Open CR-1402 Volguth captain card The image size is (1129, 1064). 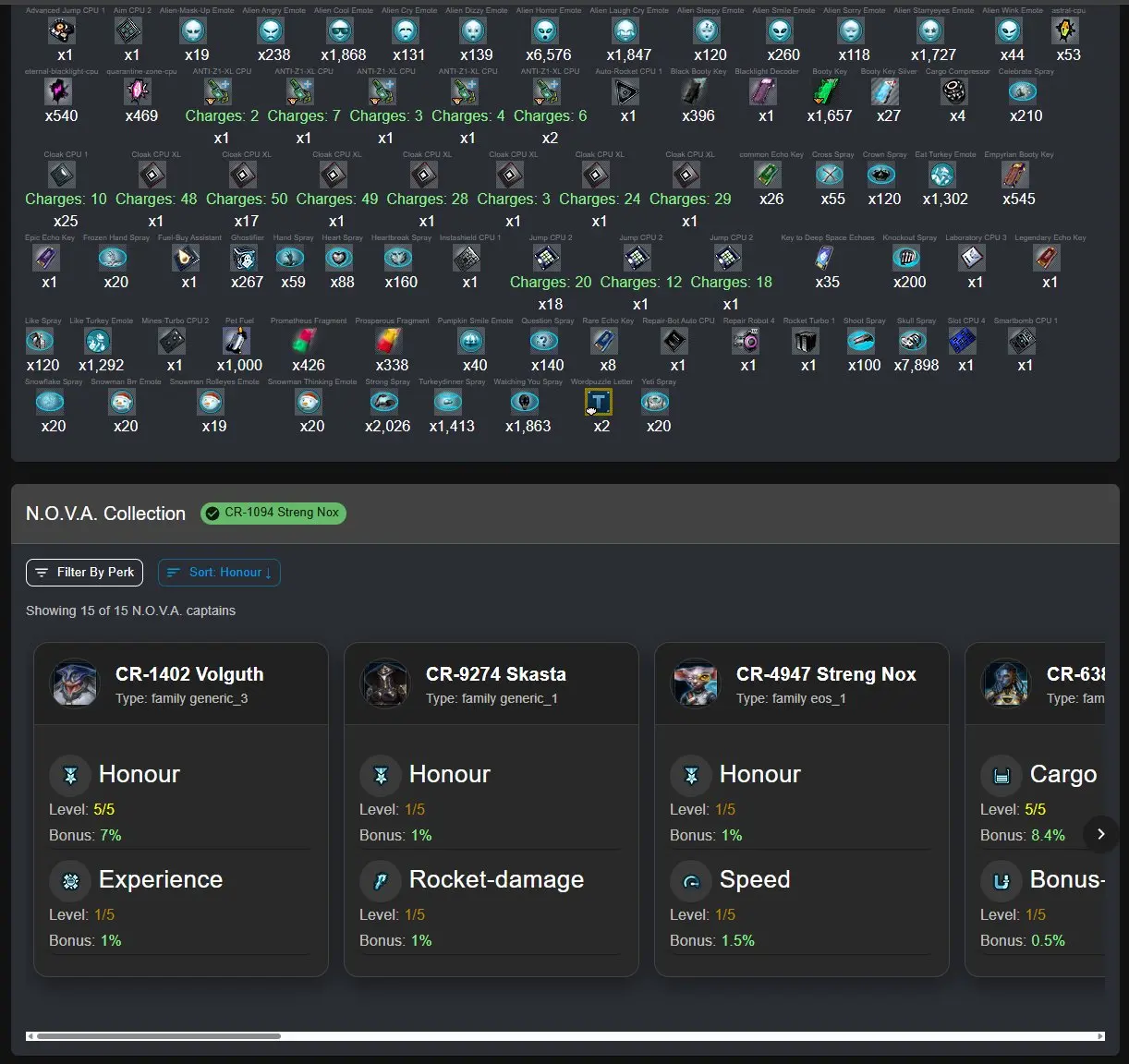point(181,809)
